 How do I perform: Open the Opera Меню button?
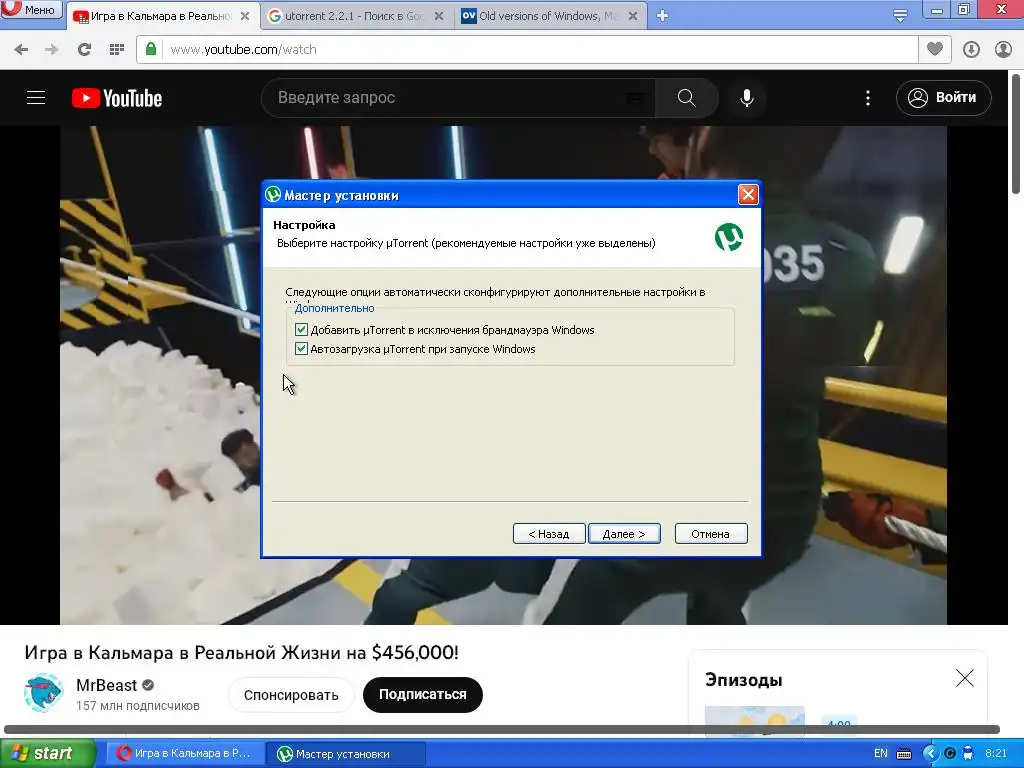(x=31, y=9)
